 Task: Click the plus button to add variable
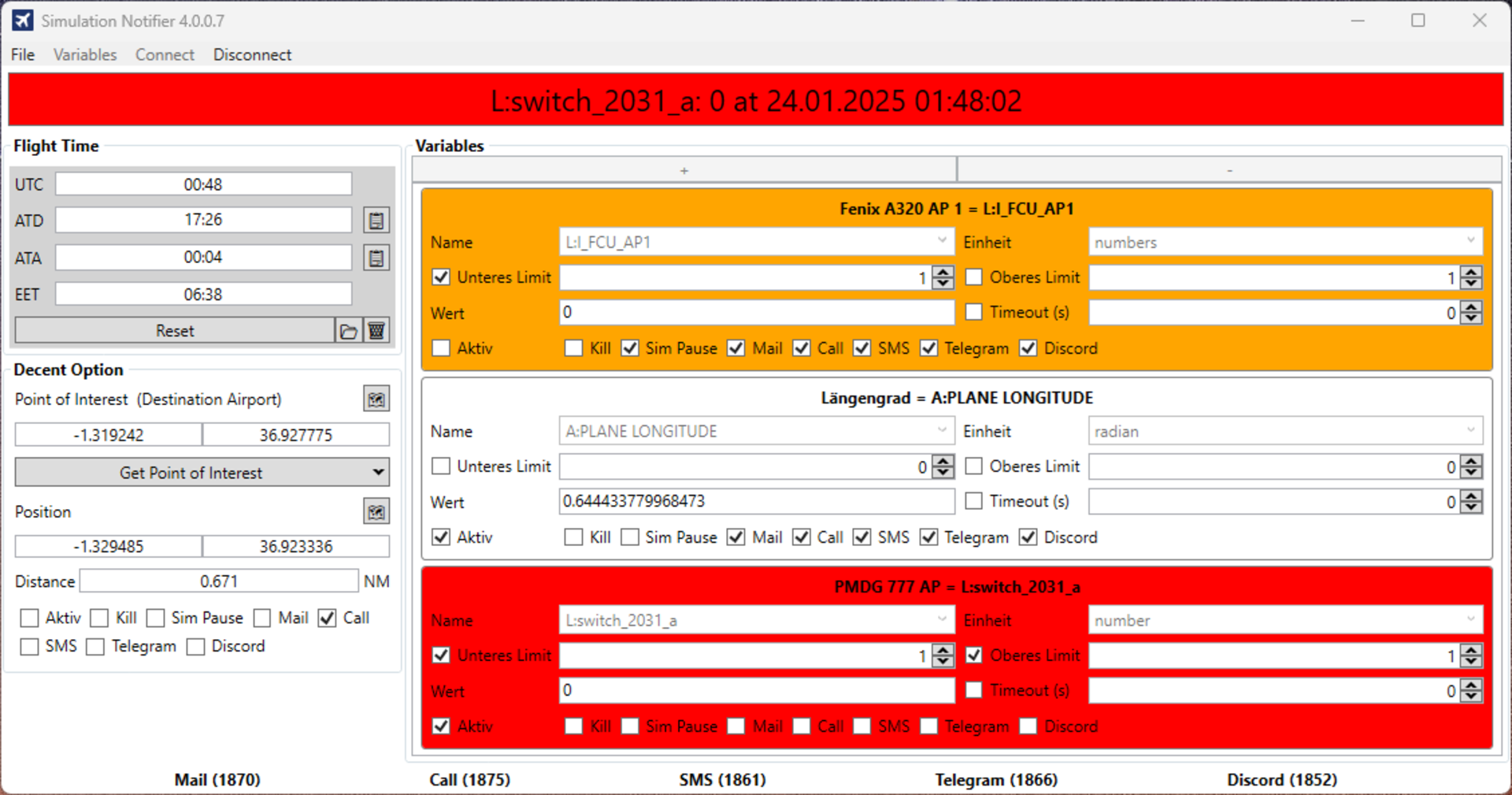click(x=684, y=170)
